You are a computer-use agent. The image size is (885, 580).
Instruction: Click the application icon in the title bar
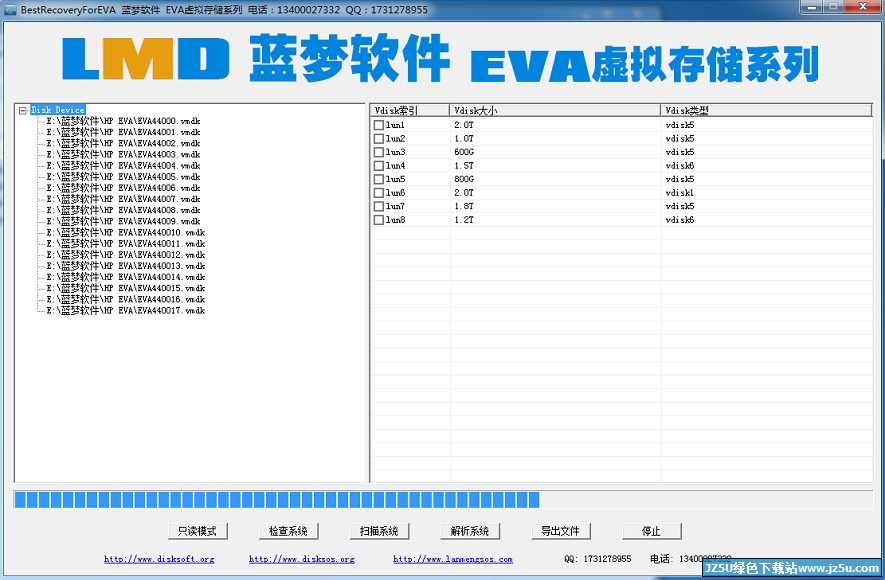point(10,10)
